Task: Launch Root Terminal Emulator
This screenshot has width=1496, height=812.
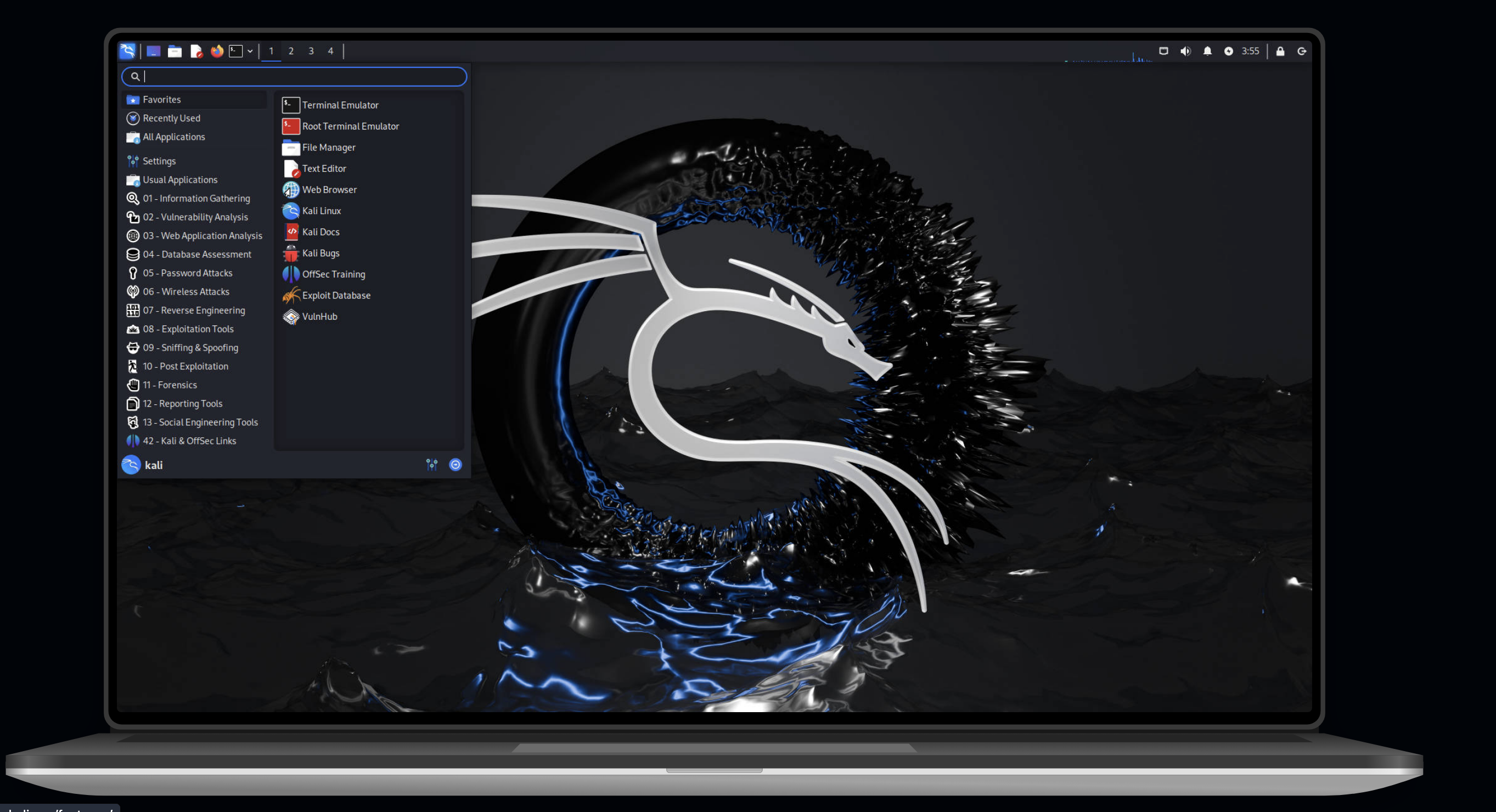Action: coord(369,126)
